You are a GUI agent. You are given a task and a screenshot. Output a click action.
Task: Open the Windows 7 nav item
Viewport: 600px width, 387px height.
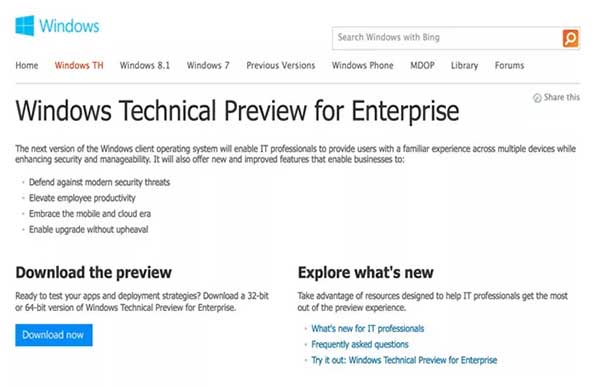(208, 65)
